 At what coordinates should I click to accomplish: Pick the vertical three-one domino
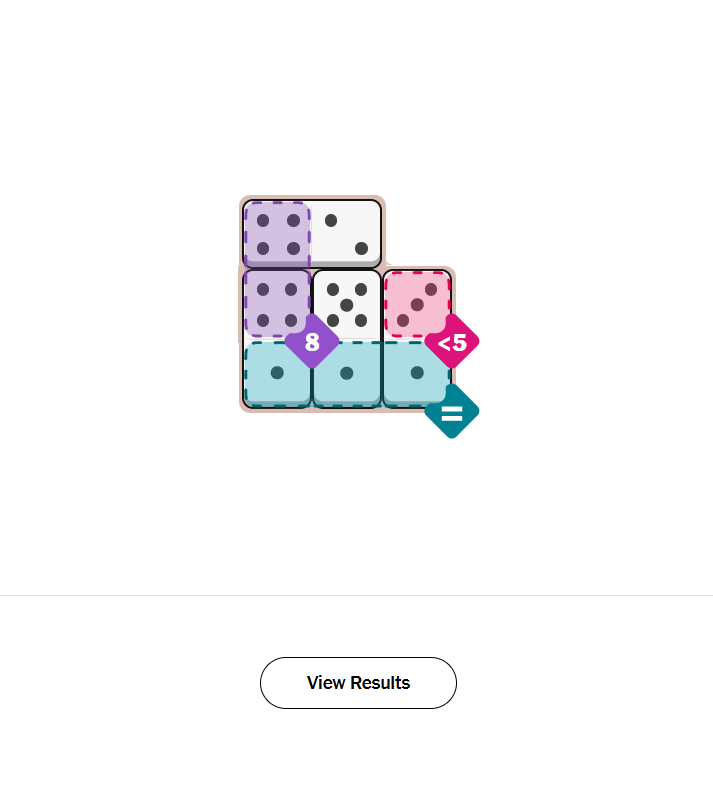point(417,338)
